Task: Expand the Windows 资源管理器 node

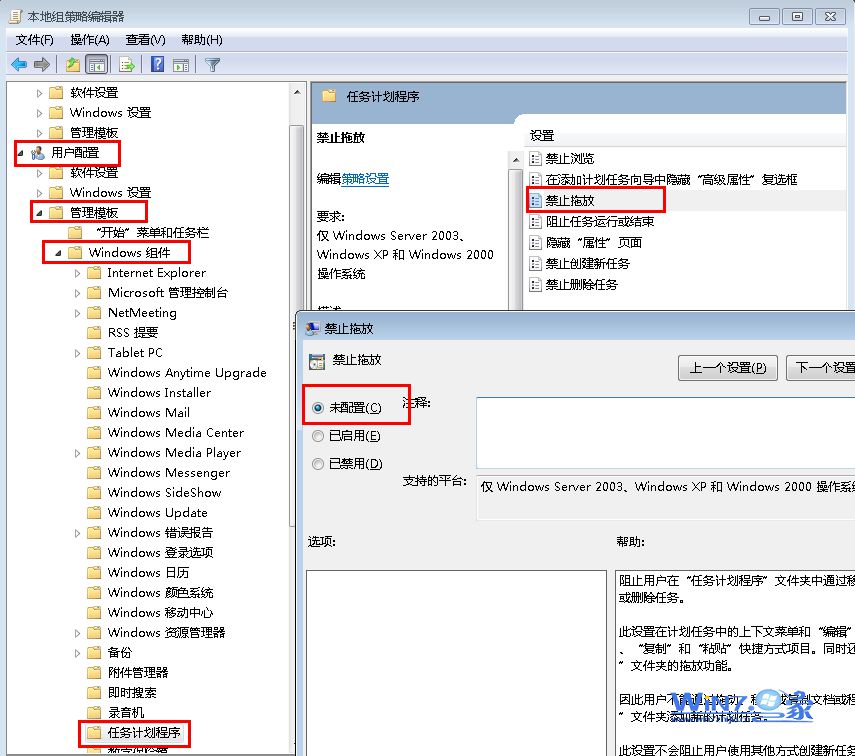Action: tap(77, 633)
